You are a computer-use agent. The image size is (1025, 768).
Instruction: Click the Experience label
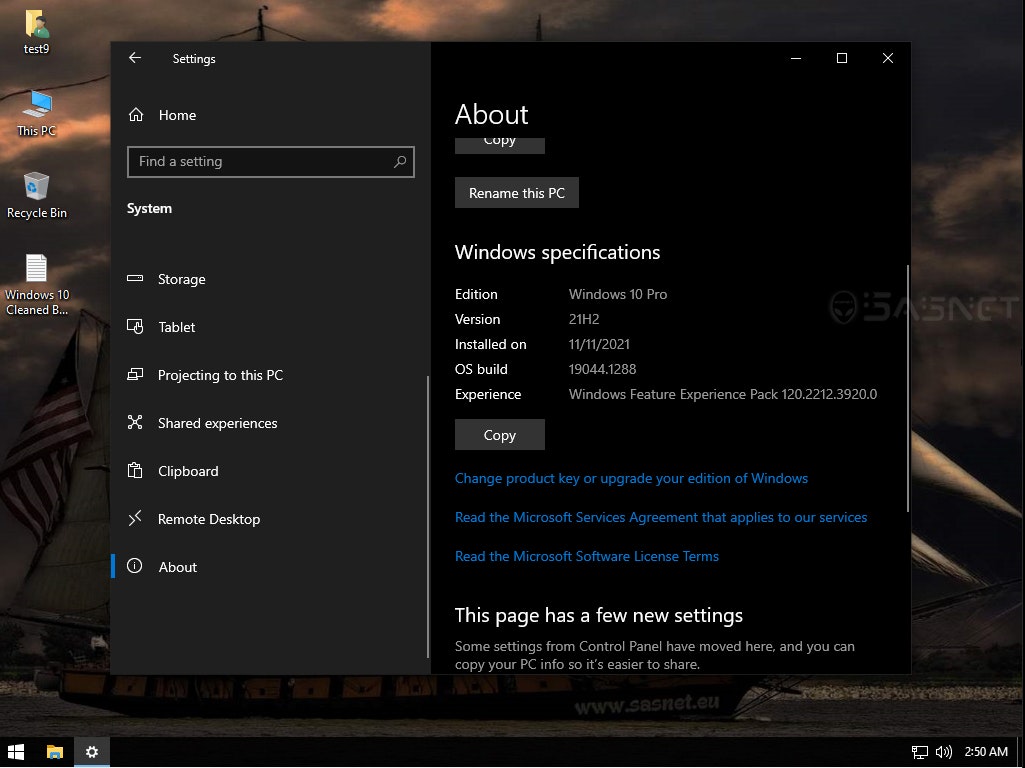pyautogui.click(x=488, y=394)
